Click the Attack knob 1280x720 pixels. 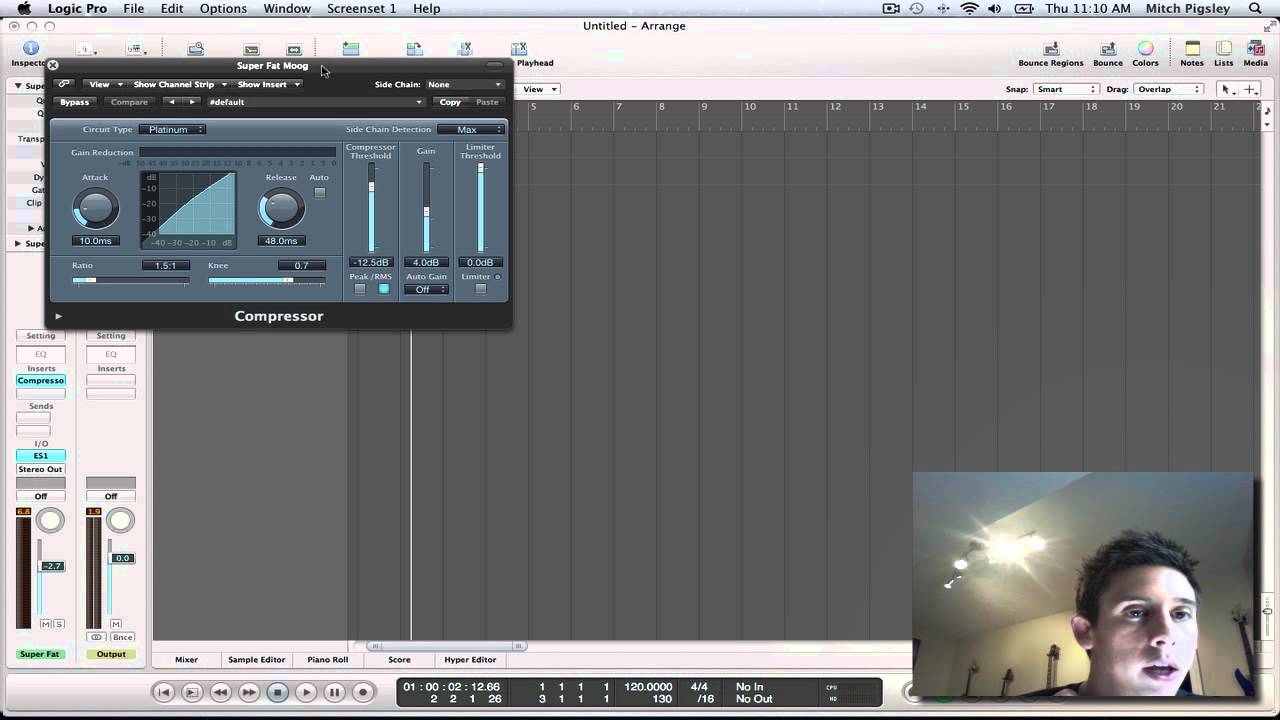[x=96, y=209]
